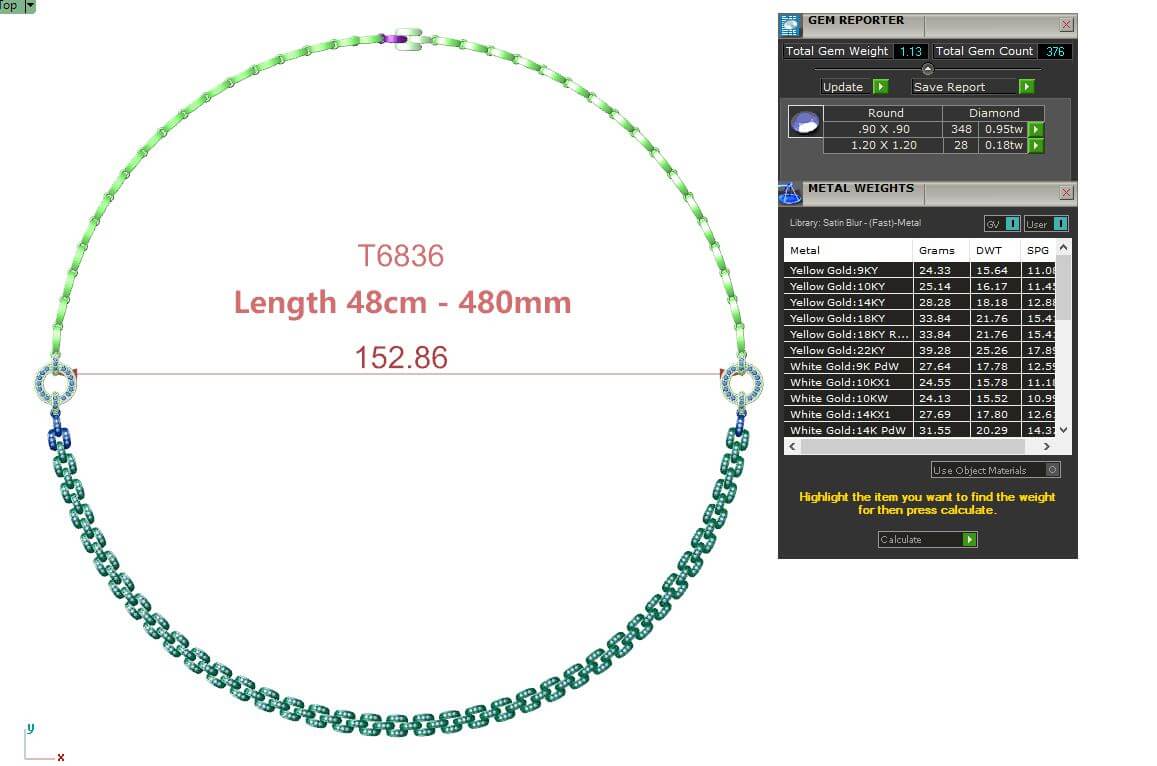Click green arrow for 1.20 X 1.20 row
The image size is (1157, 766).
pos(1036,146)
